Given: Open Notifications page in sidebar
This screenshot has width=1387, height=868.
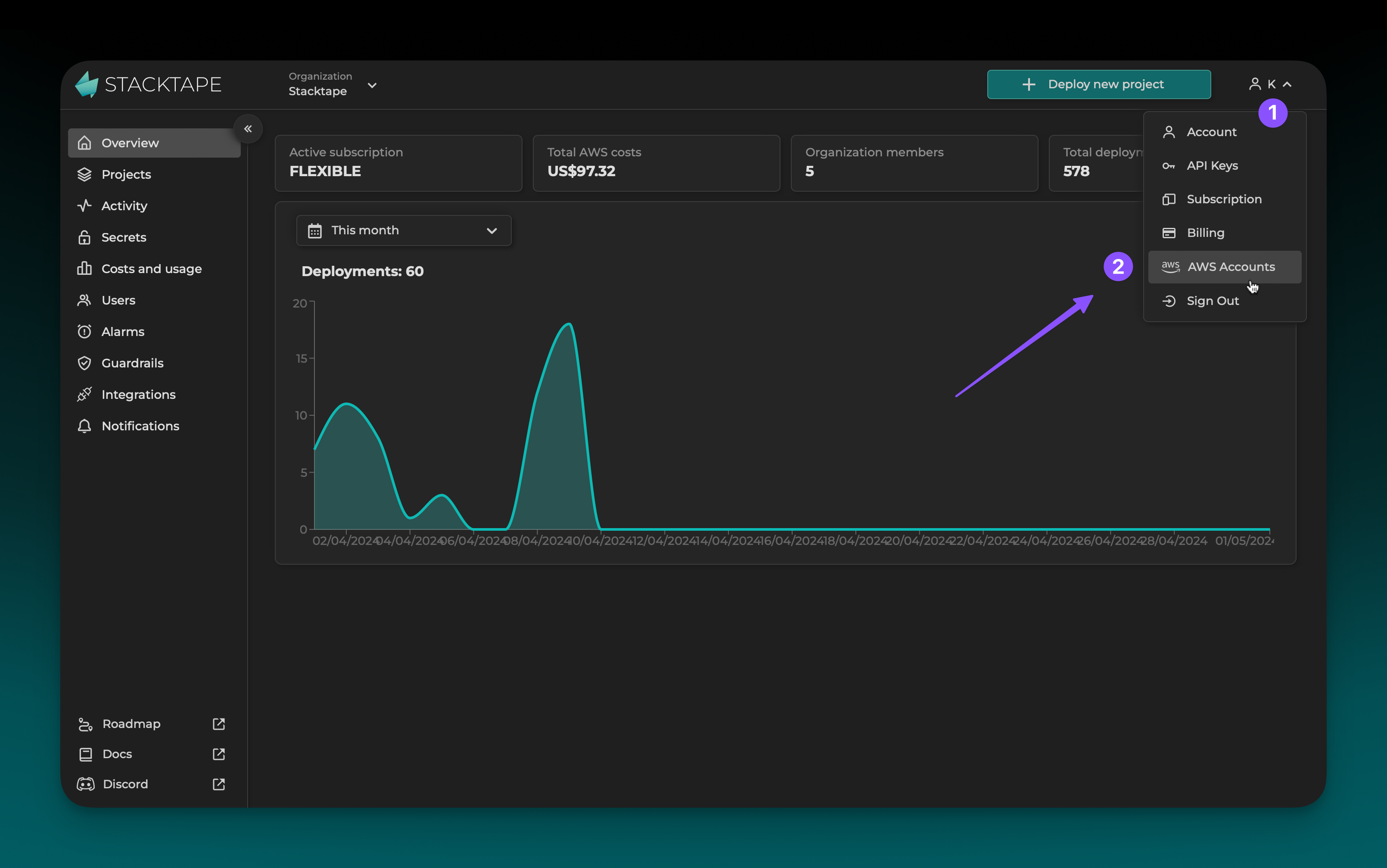Looking at the screenshot, I should (154, 426).
